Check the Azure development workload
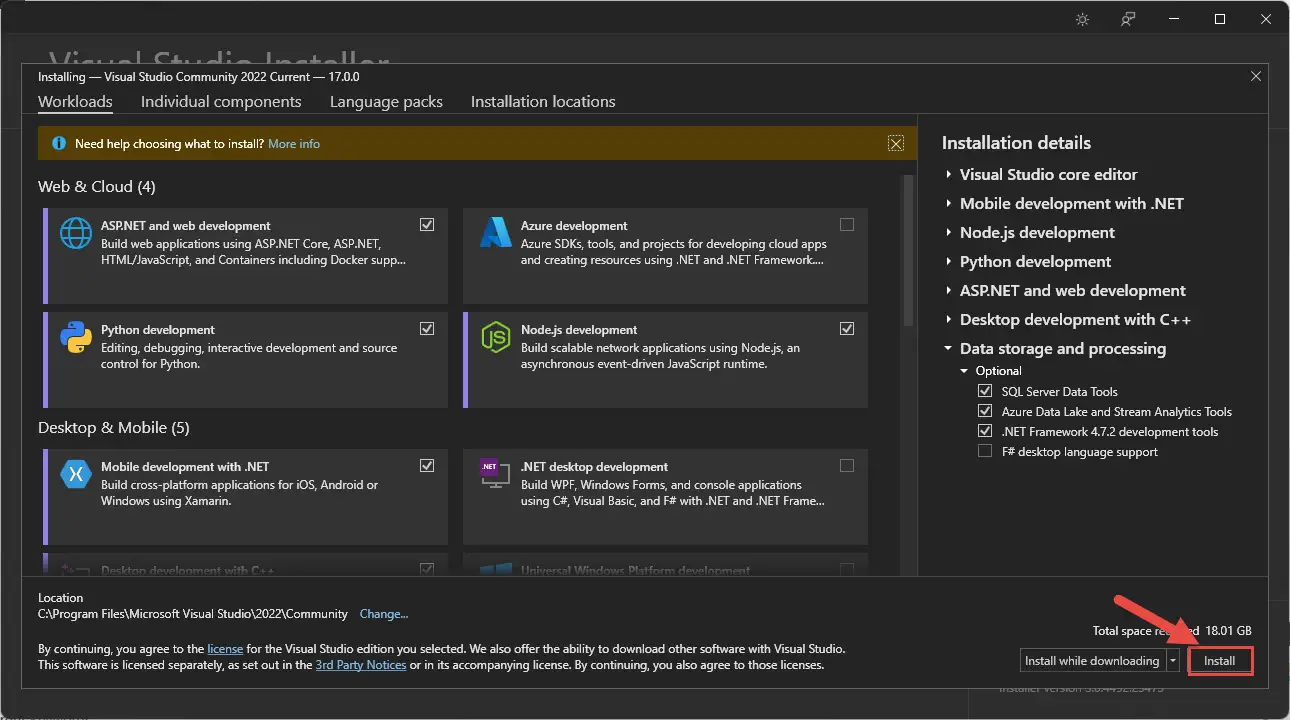 click(x=847, y=225)
